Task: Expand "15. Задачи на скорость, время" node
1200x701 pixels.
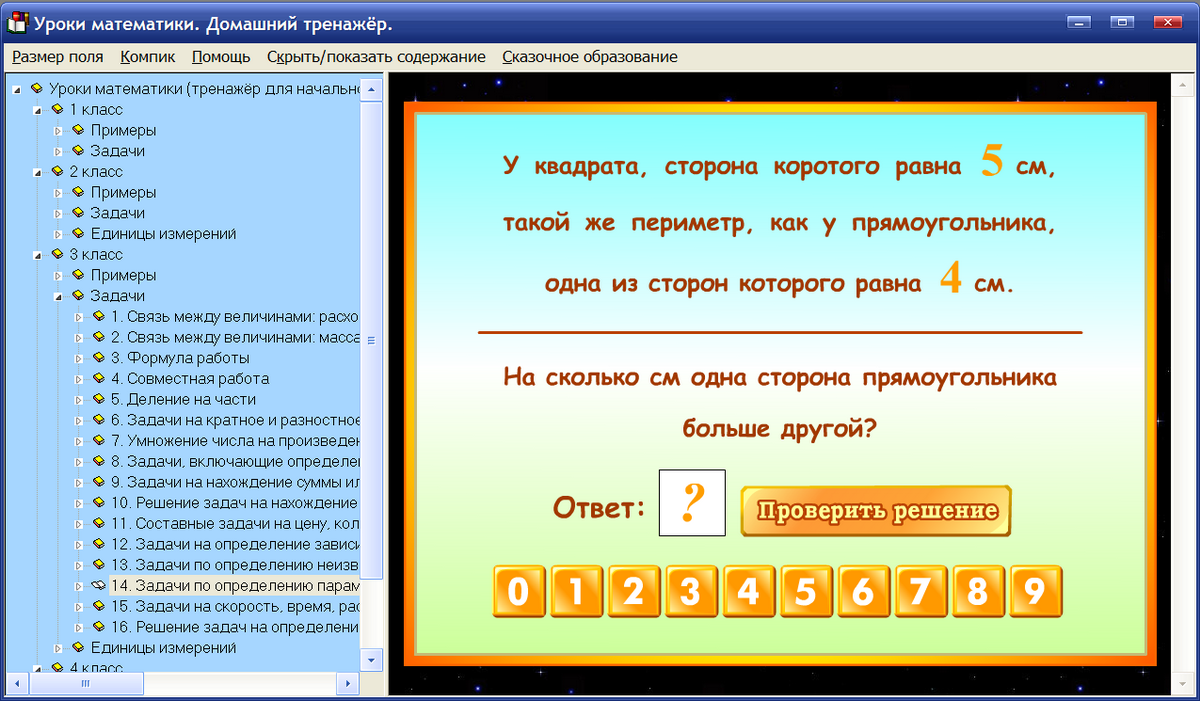Action: coord(78,609)
